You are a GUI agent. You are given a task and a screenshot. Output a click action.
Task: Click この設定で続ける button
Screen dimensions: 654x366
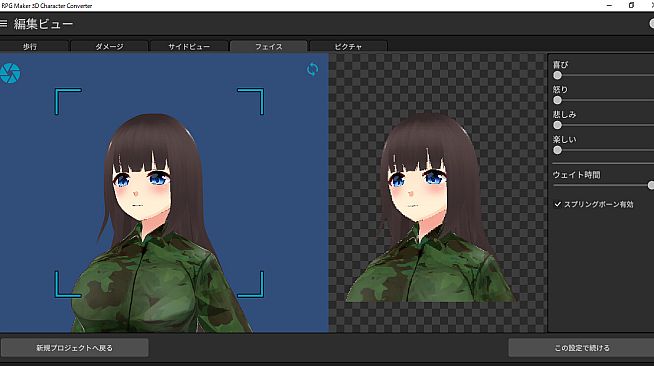tap(581, 348)
